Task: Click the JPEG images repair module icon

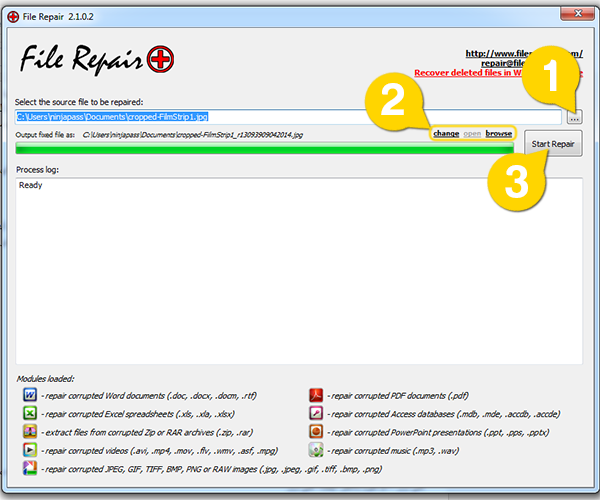Action: (30, 468)
